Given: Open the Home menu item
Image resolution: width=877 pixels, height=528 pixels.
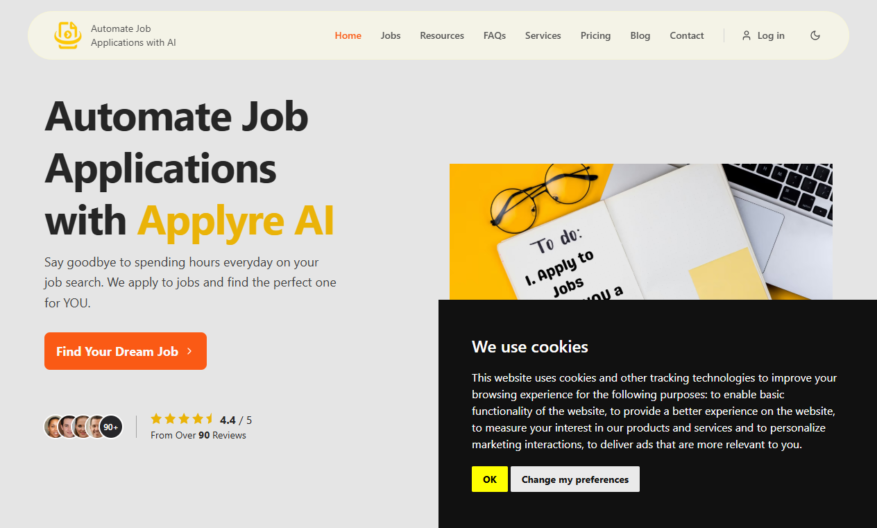Looking at the screenshot, I should coord(348,36).
